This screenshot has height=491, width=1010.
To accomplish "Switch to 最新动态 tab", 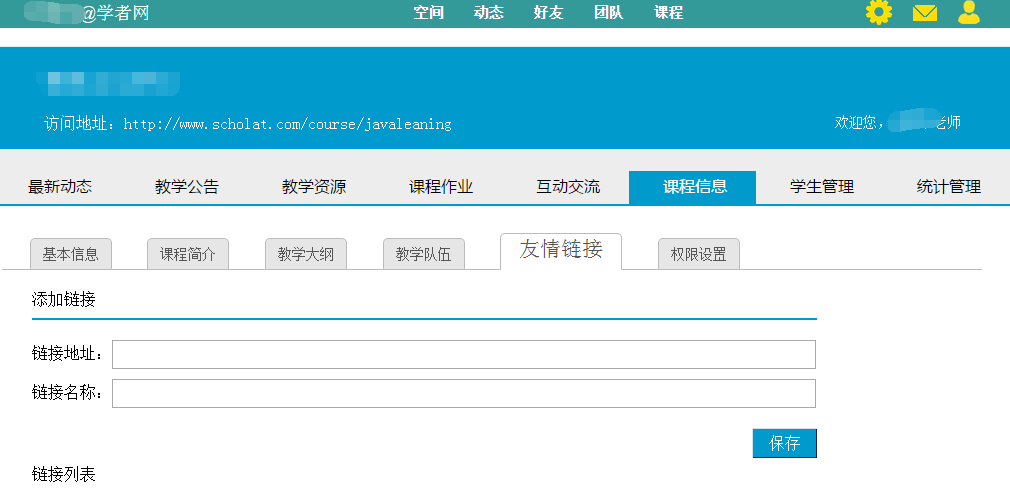I will 60,187.
